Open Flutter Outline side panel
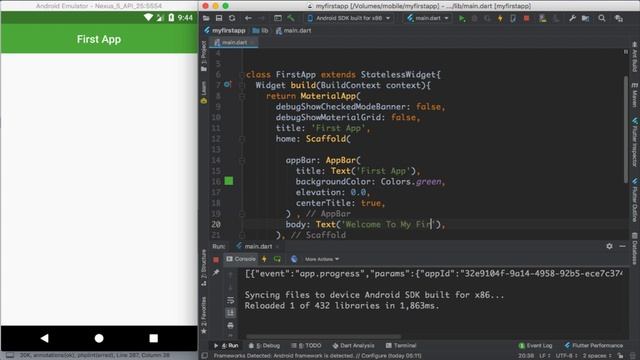The height and width of the screenshot is (360, 640). pos(635,200)
